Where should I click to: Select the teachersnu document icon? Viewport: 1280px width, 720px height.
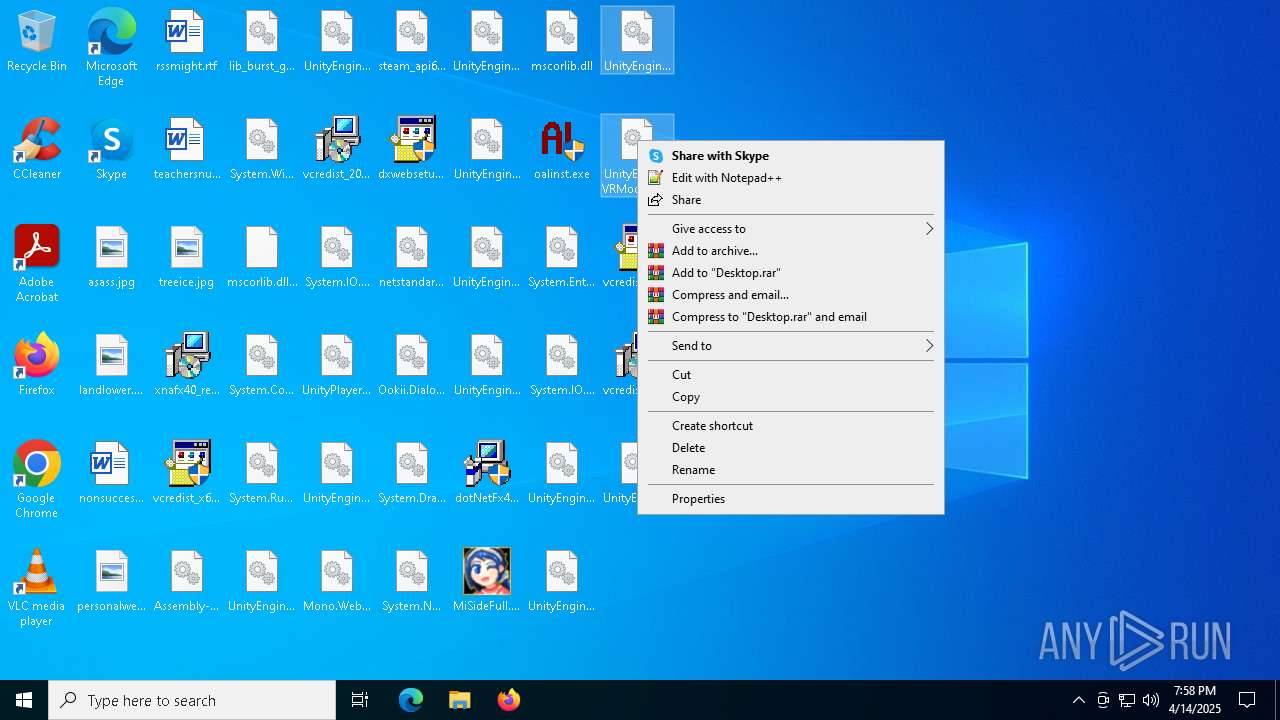click(x=186, y=149)
